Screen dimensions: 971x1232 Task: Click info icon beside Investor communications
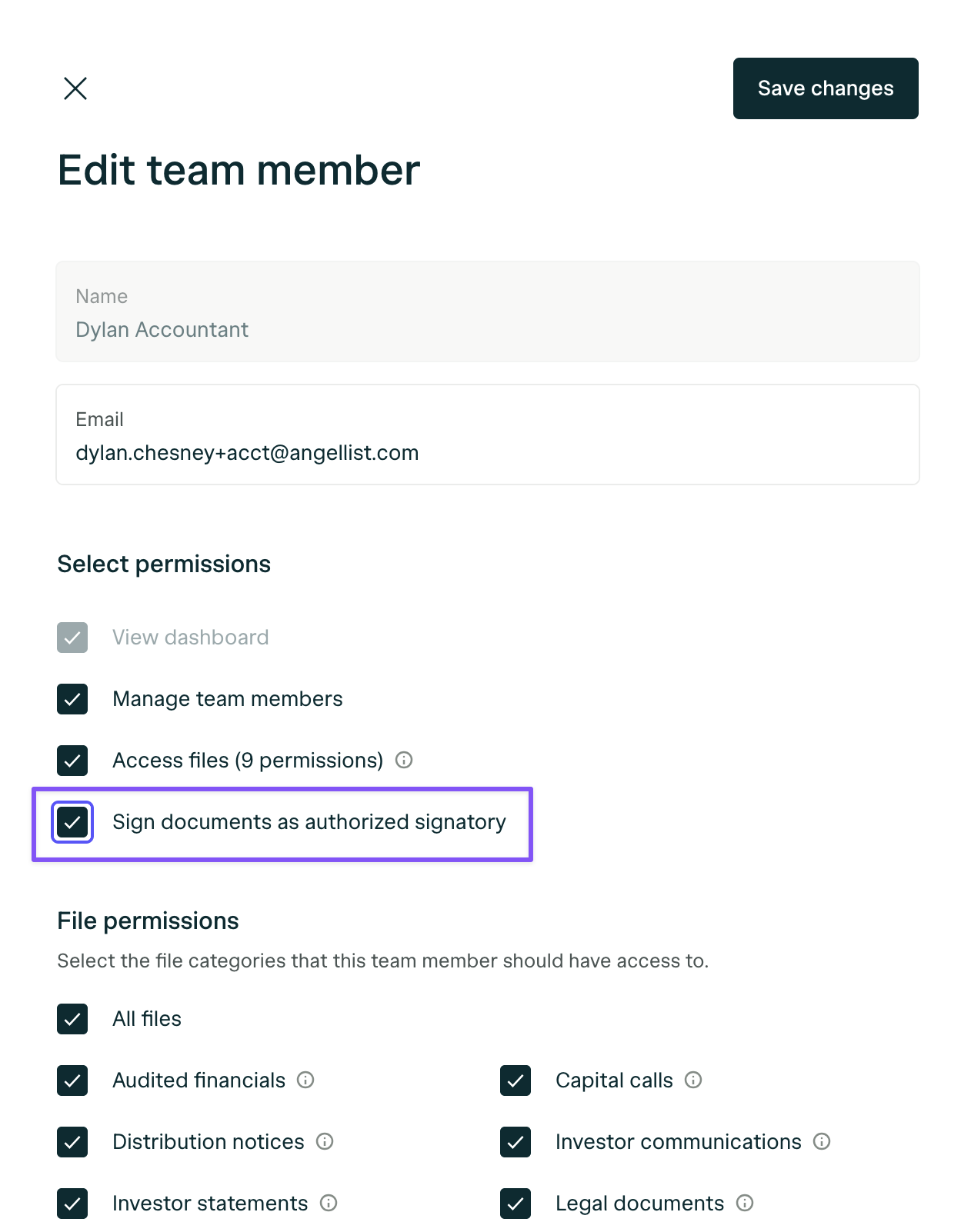click(822, 1142)
